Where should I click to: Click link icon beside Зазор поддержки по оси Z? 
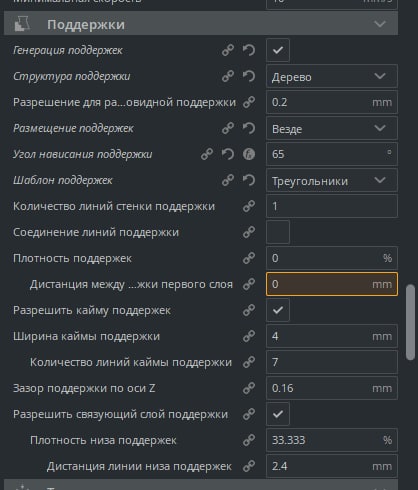point(249,388)
